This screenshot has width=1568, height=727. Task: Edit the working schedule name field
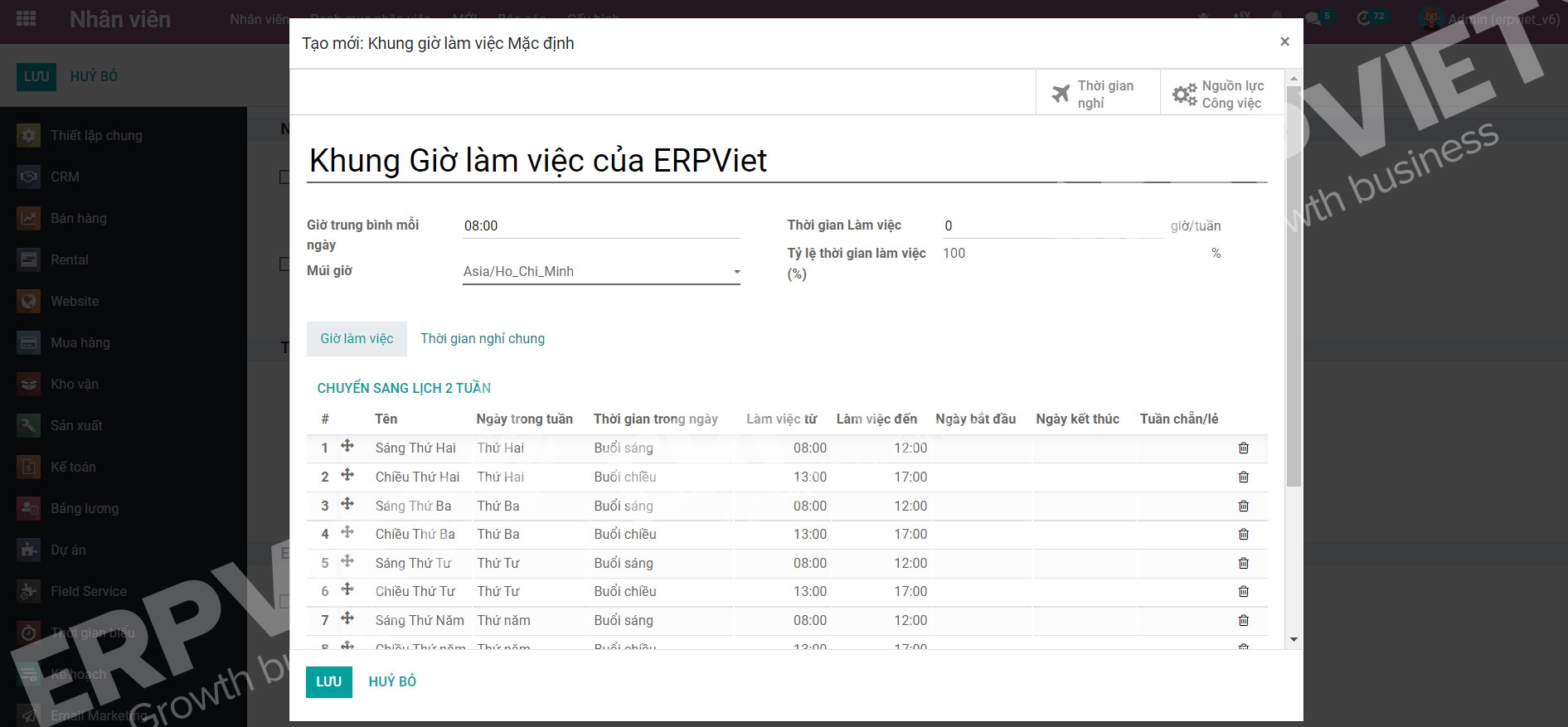788,160
